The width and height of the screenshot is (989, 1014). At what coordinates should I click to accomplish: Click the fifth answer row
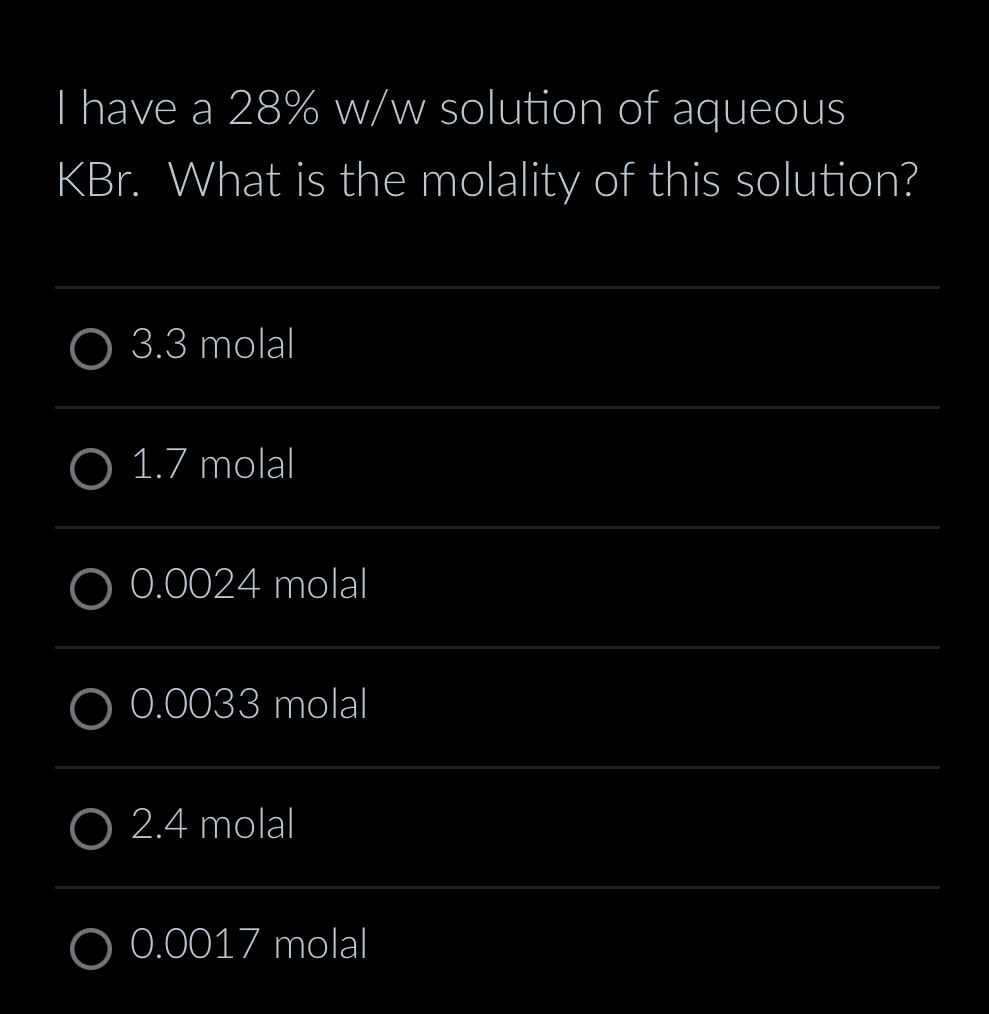click(x=494, y=828)
